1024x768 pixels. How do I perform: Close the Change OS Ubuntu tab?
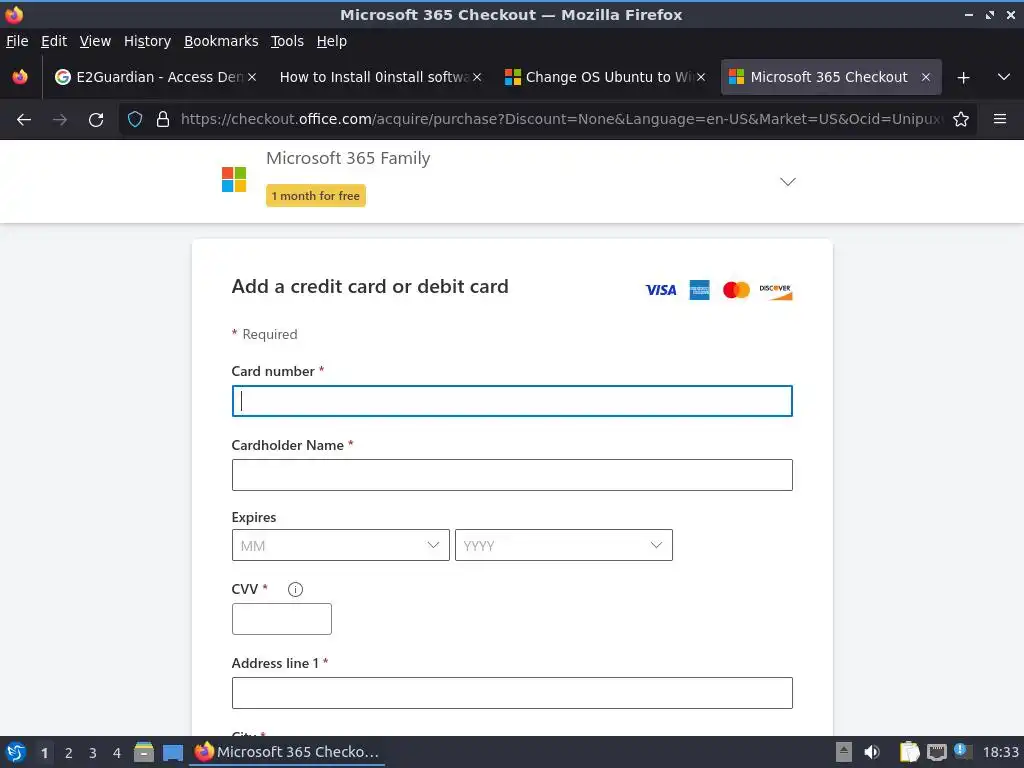pos(701,77)
